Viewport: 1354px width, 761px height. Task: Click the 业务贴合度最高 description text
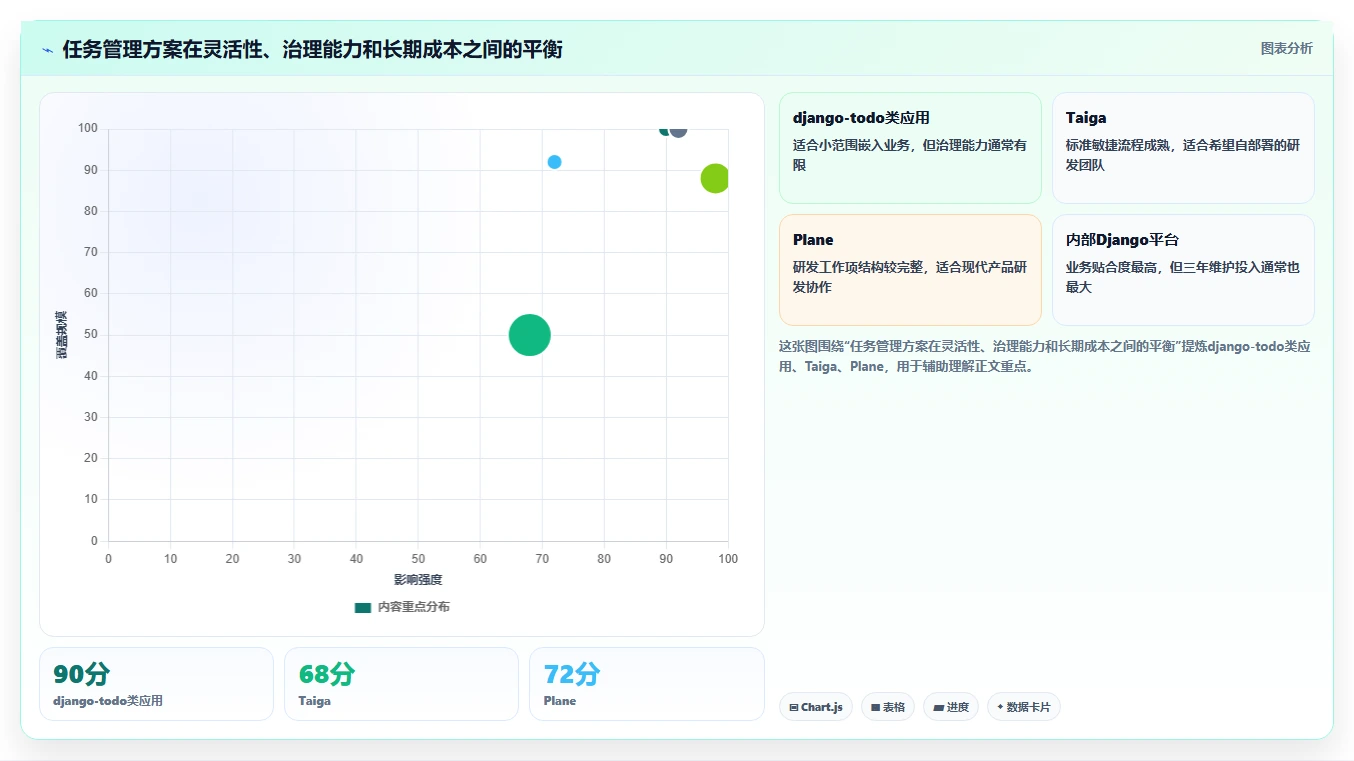(1183, 277)
